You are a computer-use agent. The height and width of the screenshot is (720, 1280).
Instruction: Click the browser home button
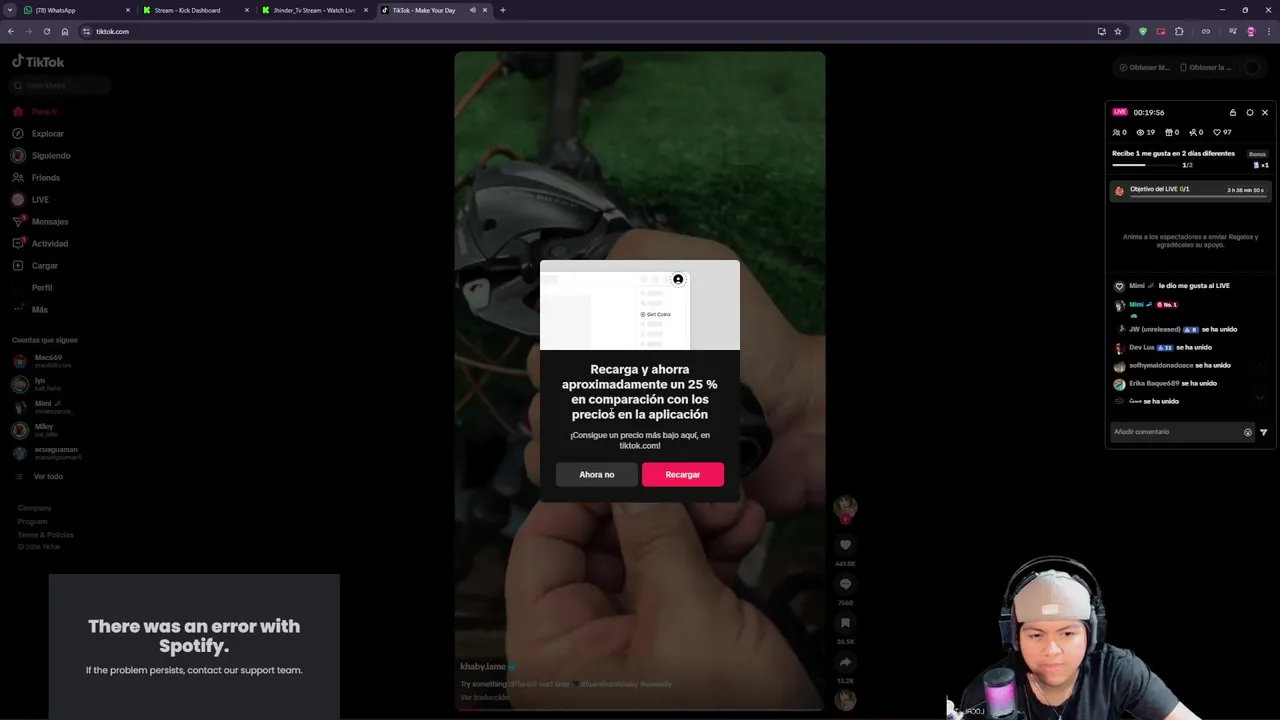(65, 31)
